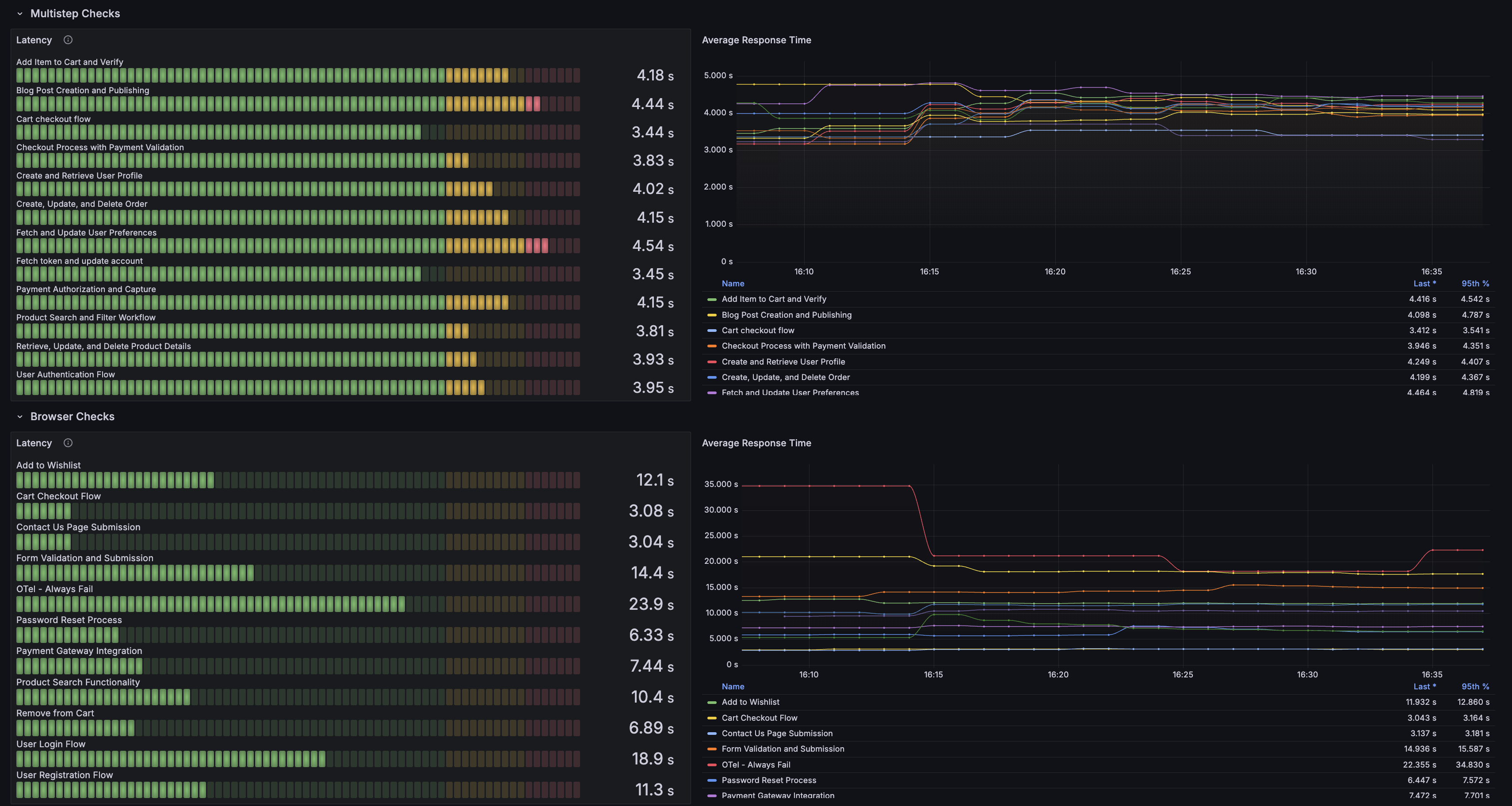Screen dimensions: 1512x806
Task: Click the Browser Checks Latency info icon
Action: click(x=68, y=443)
